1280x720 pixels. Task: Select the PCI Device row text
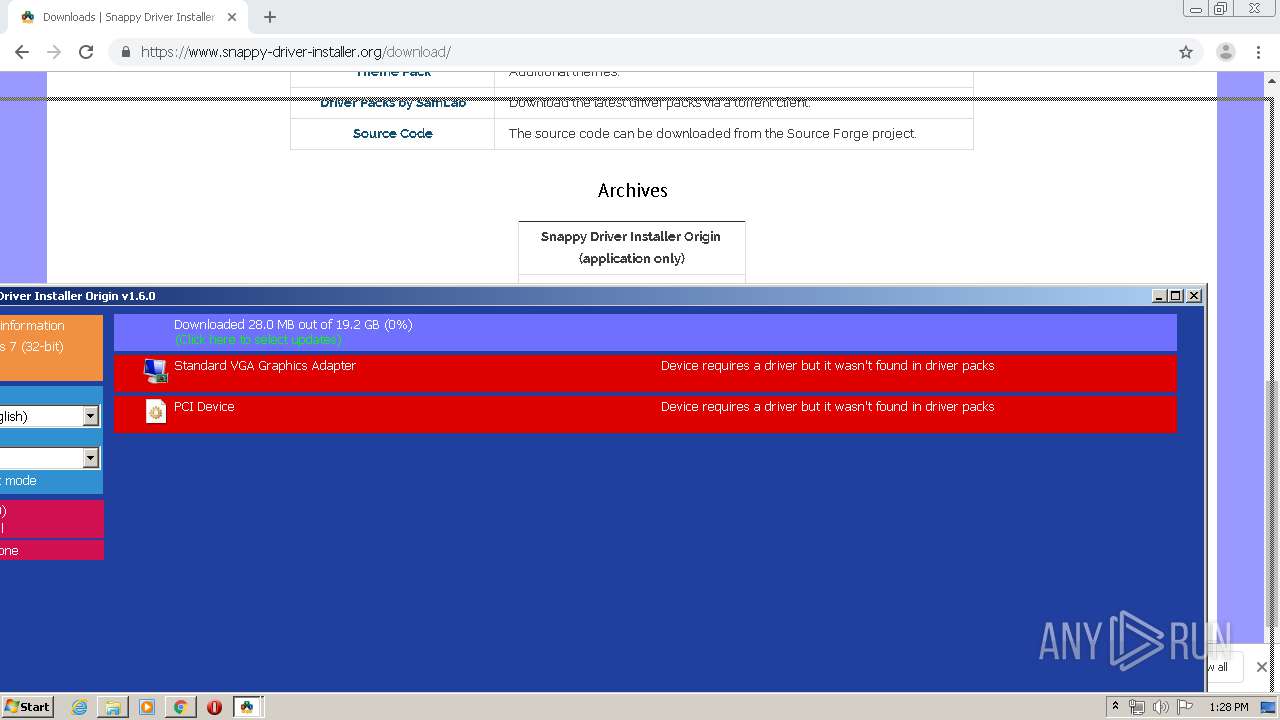point(204,407)
